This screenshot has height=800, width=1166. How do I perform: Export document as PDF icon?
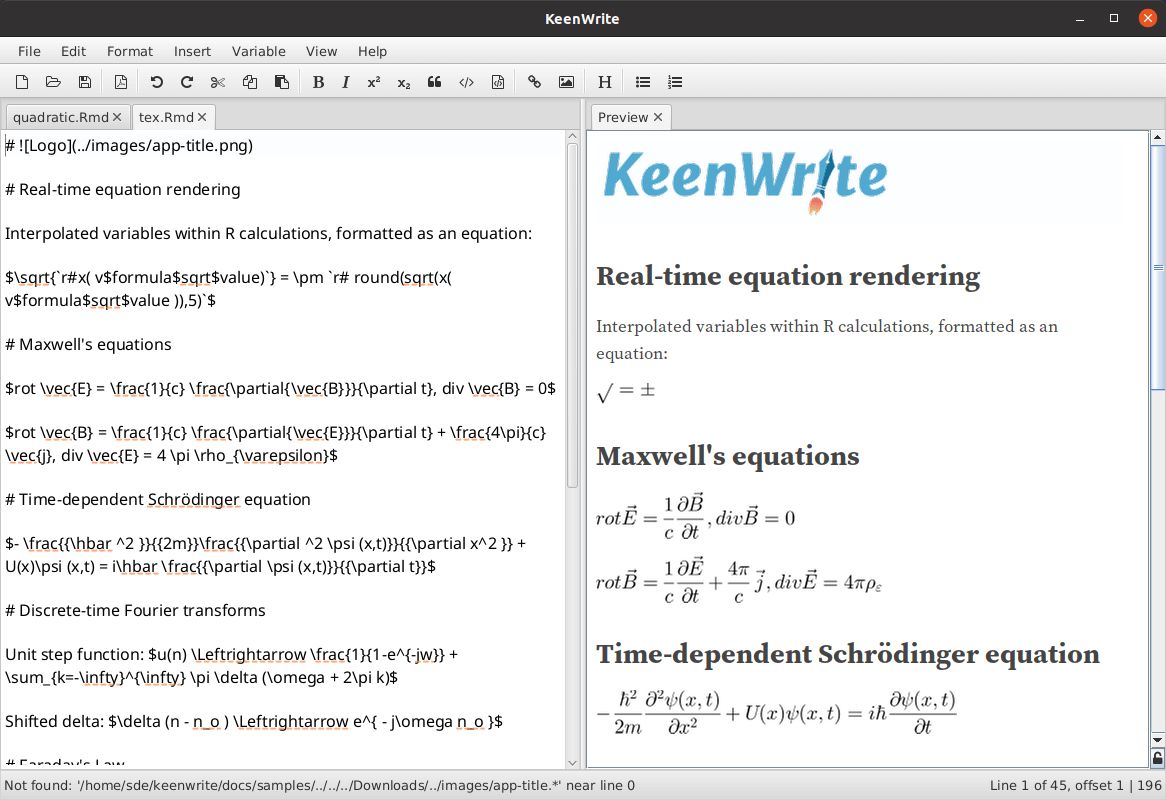[120, 82]
